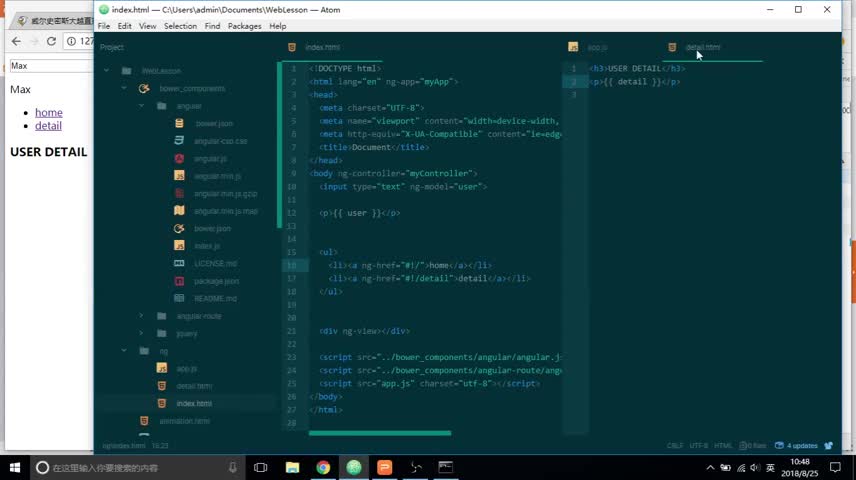856x480 pixels.
Task: Click the Max text input in browser
Action: click(x=51, y=66)
